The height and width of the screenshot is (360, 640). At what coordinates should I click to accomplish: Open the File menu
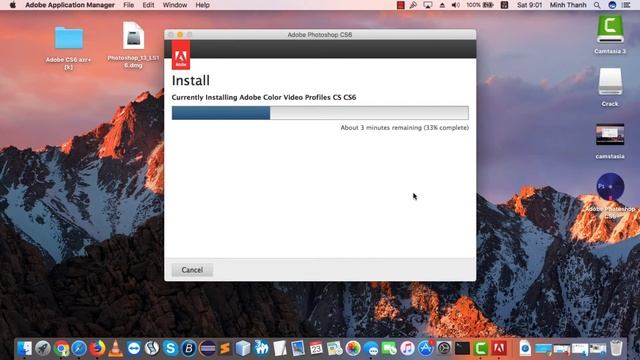click(129, 5)
